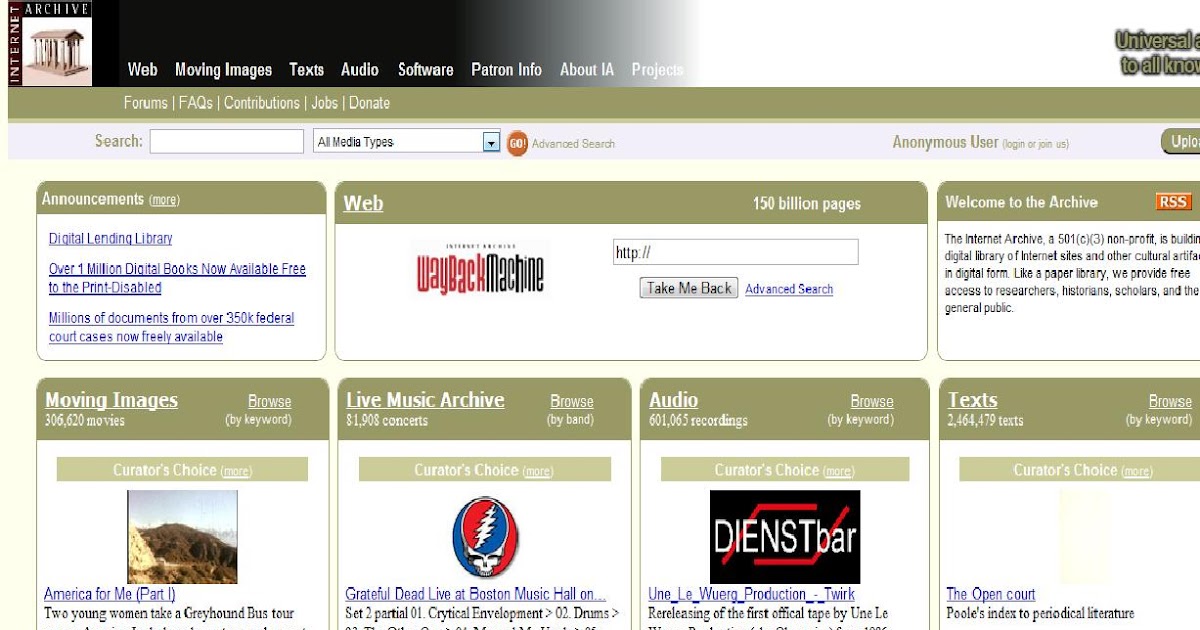
Task: Open the About IA navigation tab
Action: (587, 70)
